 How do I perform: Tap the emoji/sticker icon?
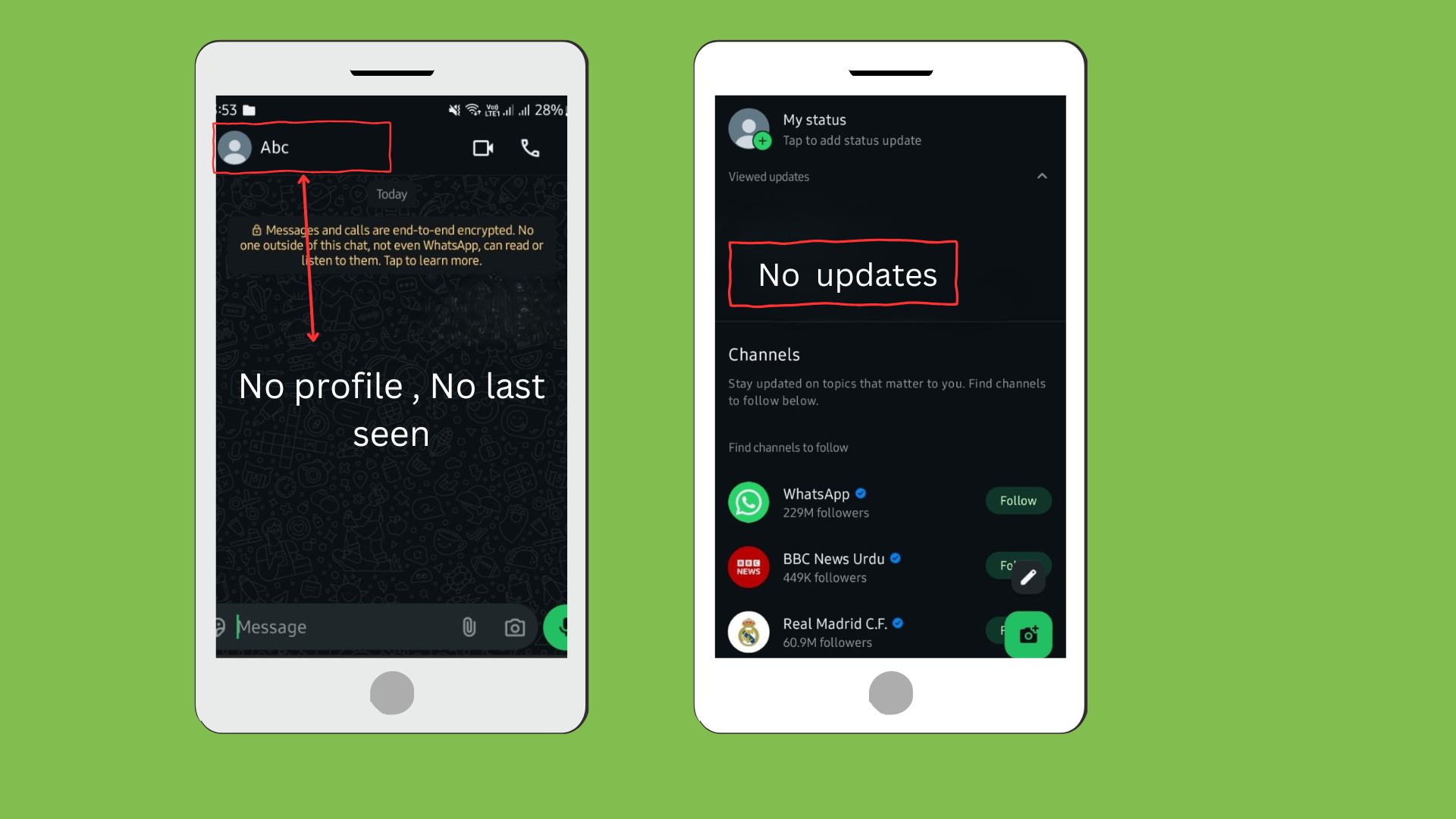coord(221,627)
